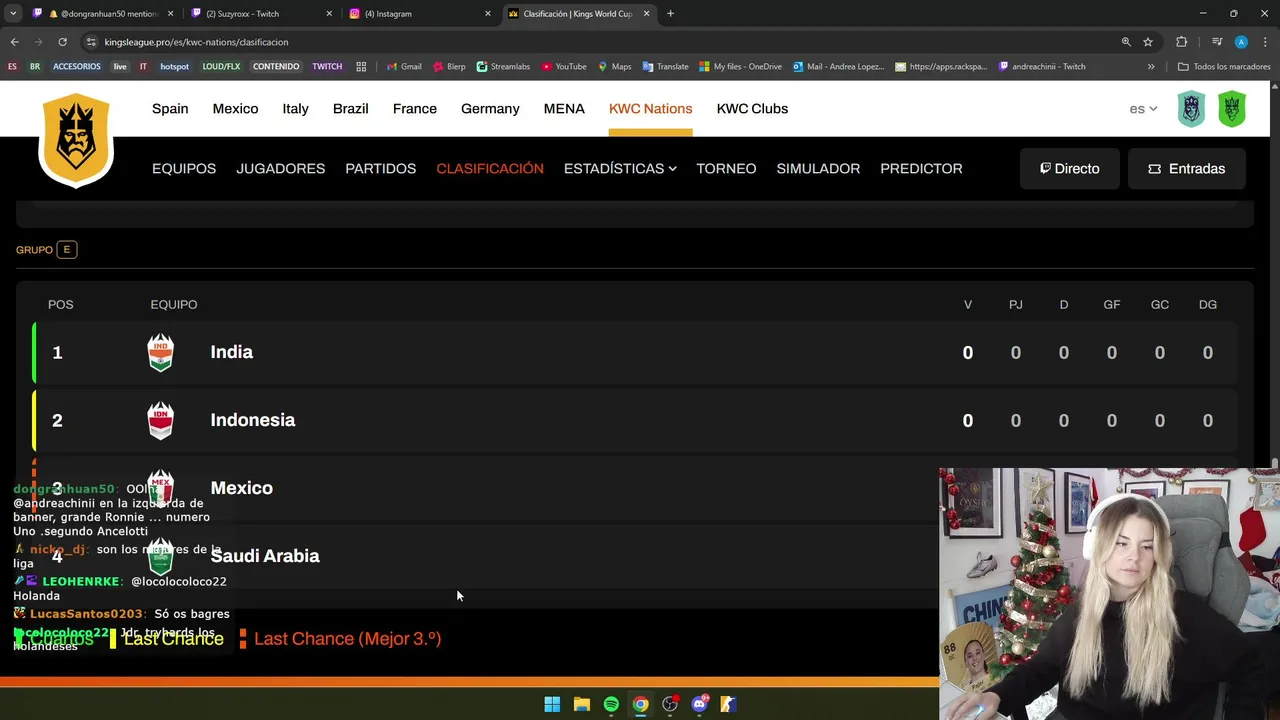Open the TWITCH bookmark folder
The width and height of the screenshot is (1280, 720).
(327, 67)
